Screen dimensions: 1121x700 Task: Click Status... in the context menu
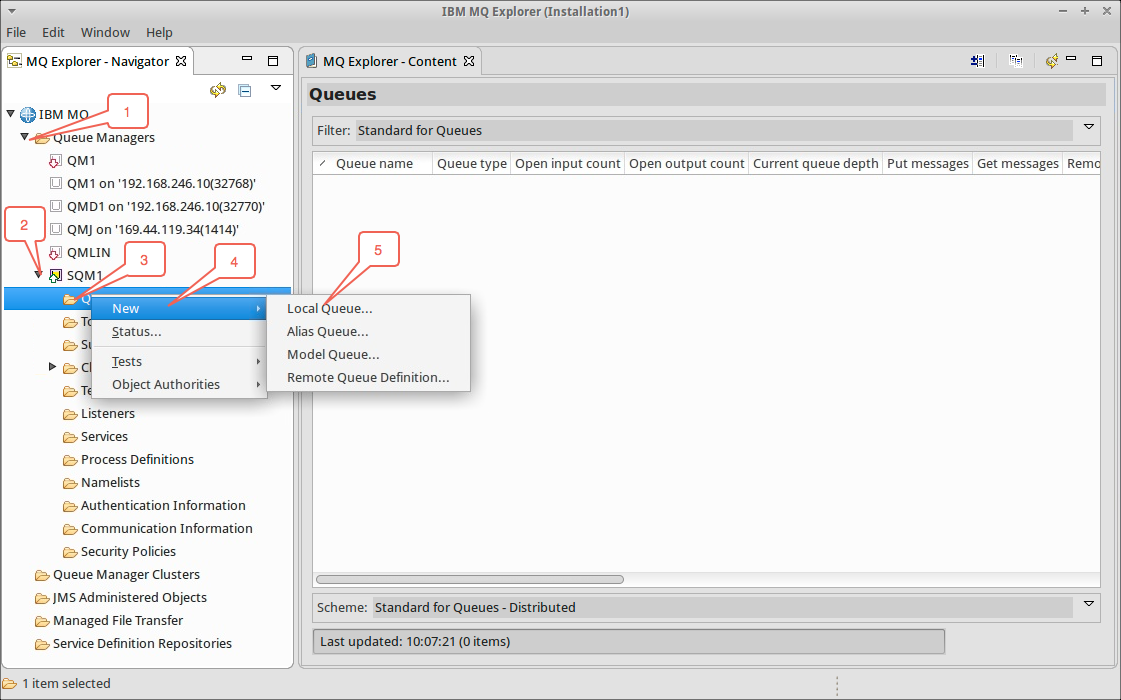tap(179, 332)
